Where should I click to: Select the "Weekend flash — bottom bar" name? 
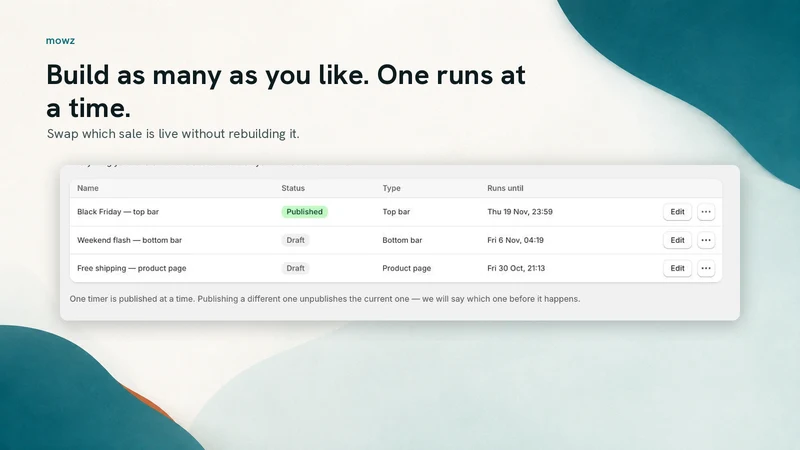[129, 240]
